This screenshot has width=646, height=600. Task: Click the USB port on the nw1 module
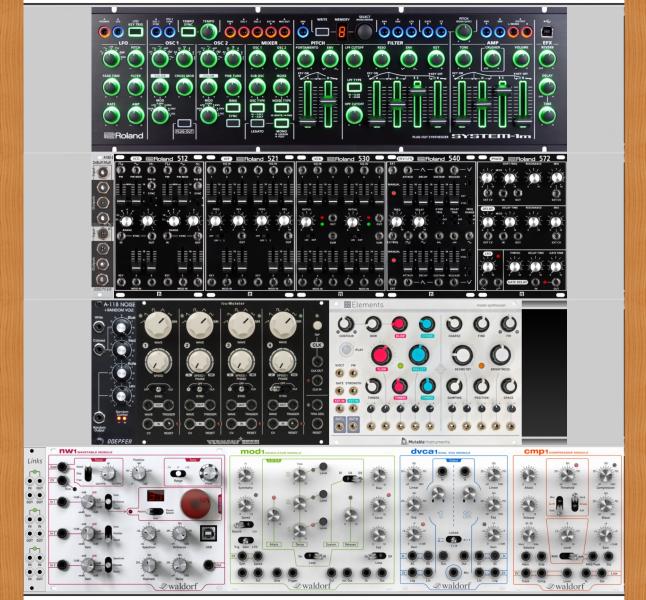tap(209, 534)
